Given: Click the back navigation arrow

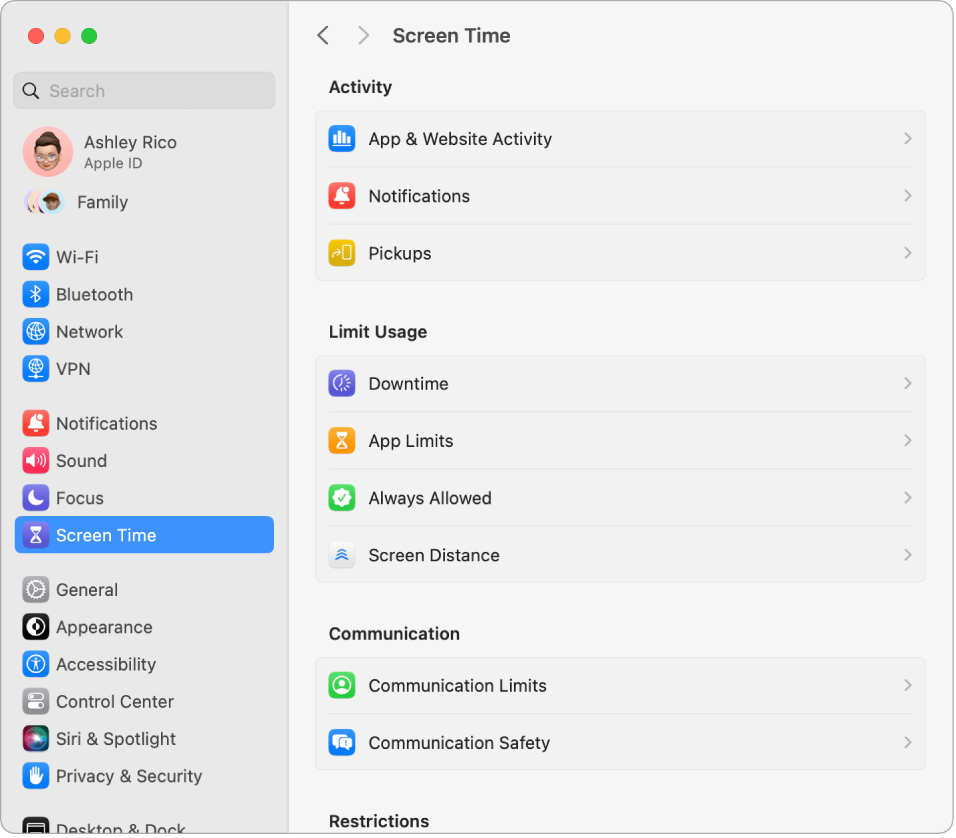Looking at the screenshot, I should (323, 35).
